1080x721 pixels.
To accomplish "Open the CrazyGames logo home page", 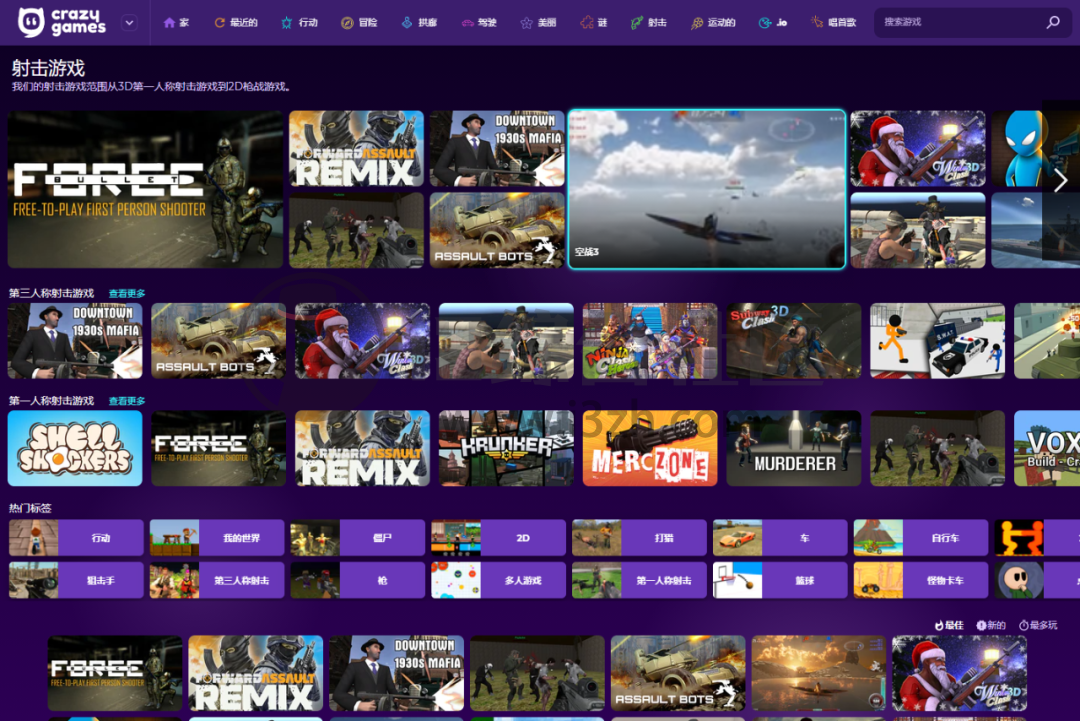I will click(x=62, y=22).
